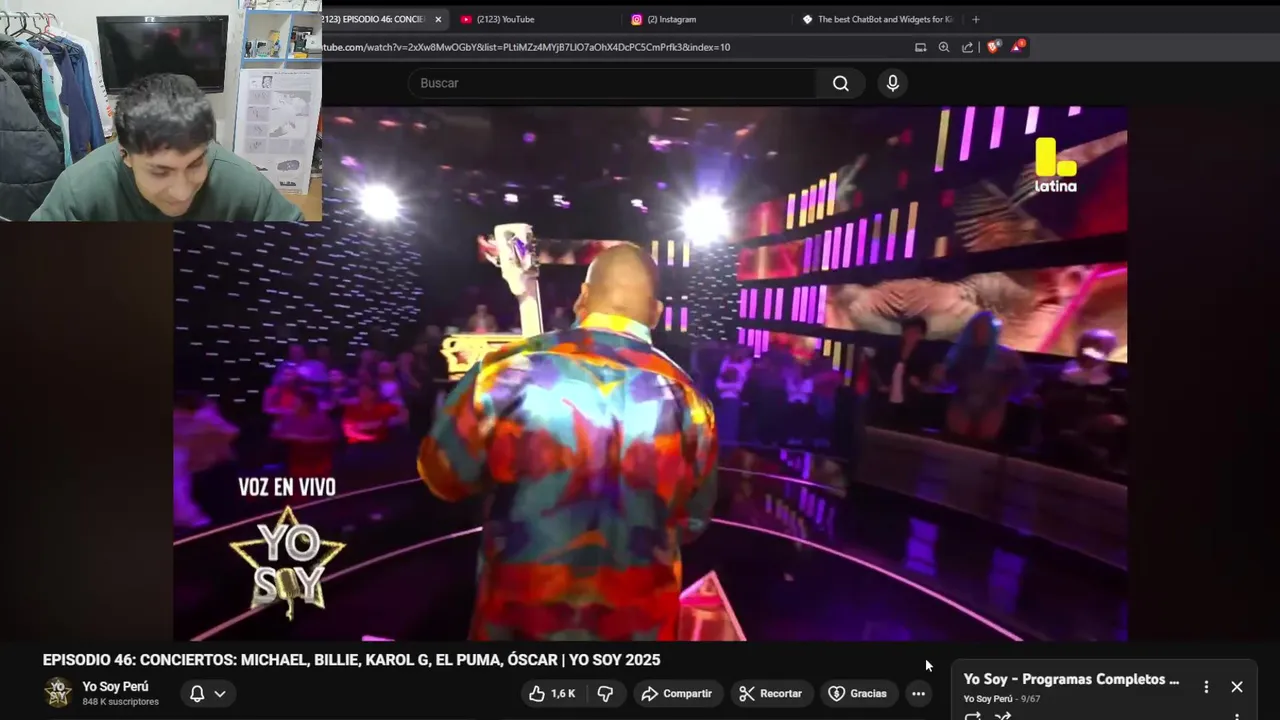The height and width of the screenshot is (720, 1280).
Task: Open more actions three-dot menu
Action: (918, 693)
